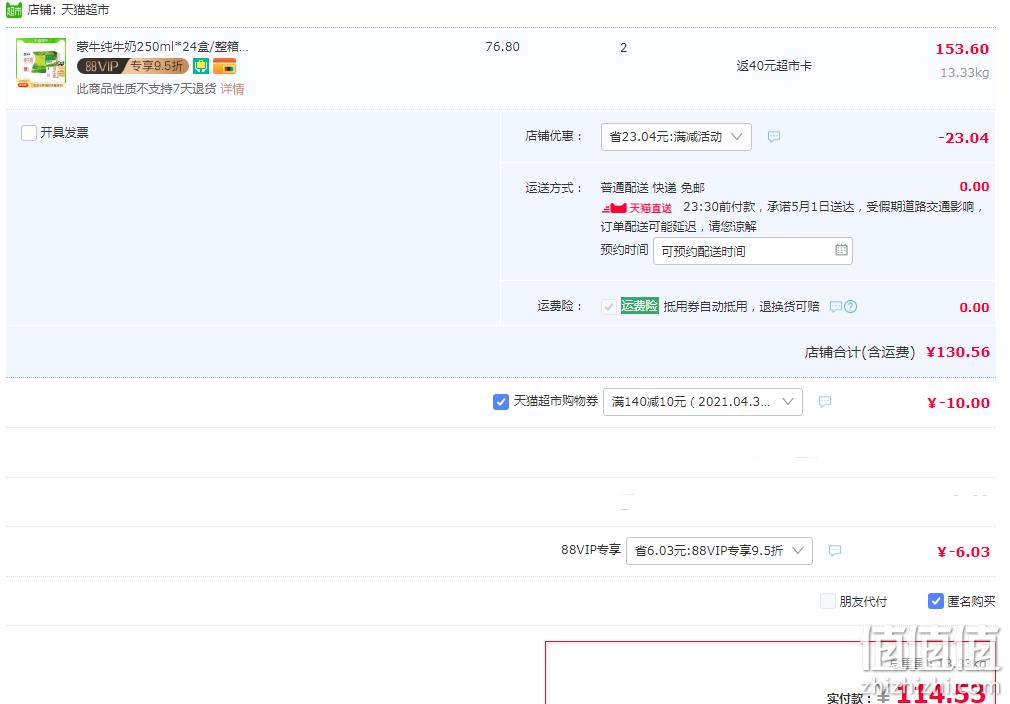Open the Mengniu milk product thumbnail
This screenshot has width=1010, height=704.
pos(41,63)
